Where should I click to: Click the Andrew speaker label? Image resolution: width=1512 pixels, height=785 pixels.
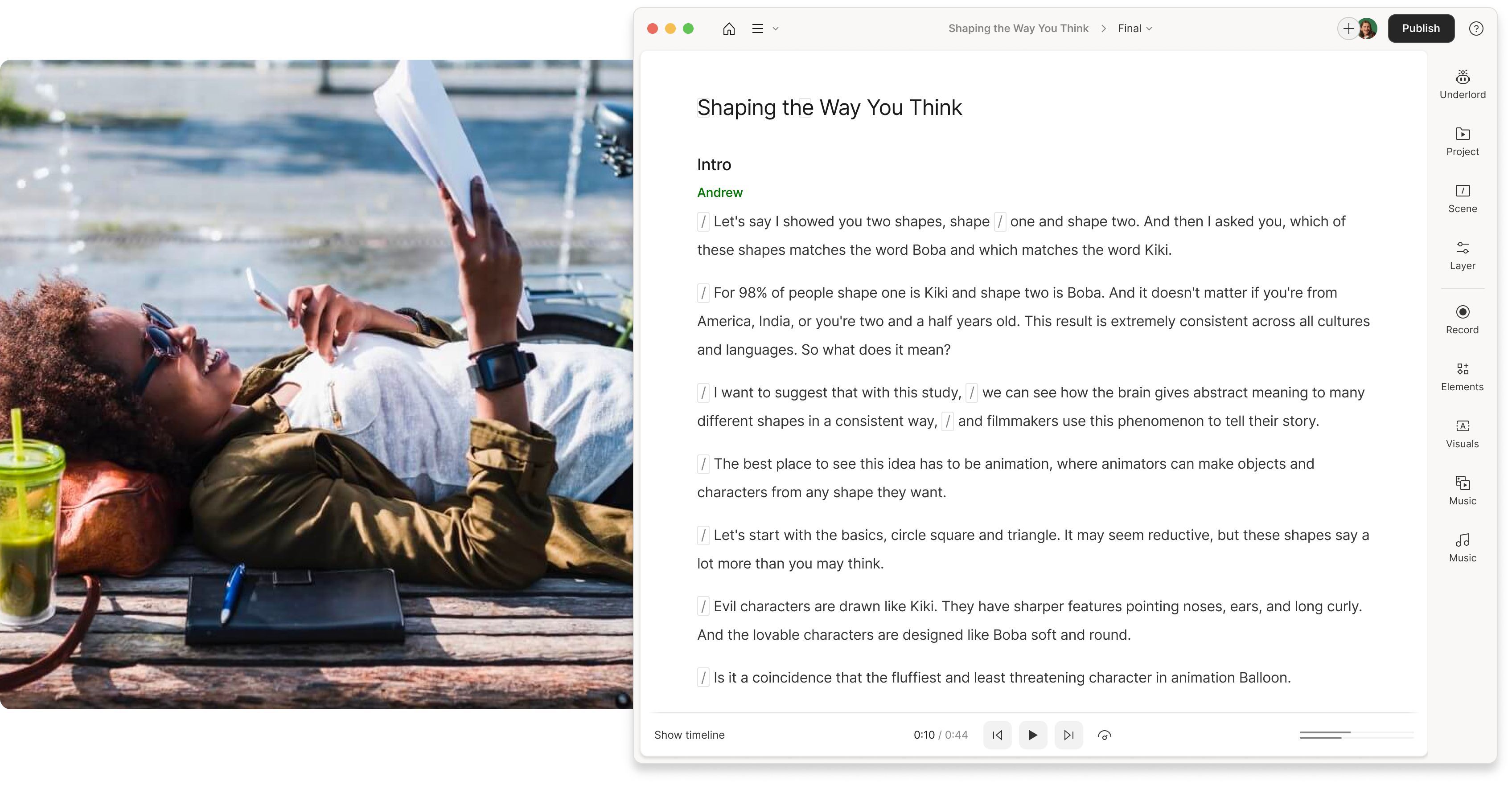(719, 192)
